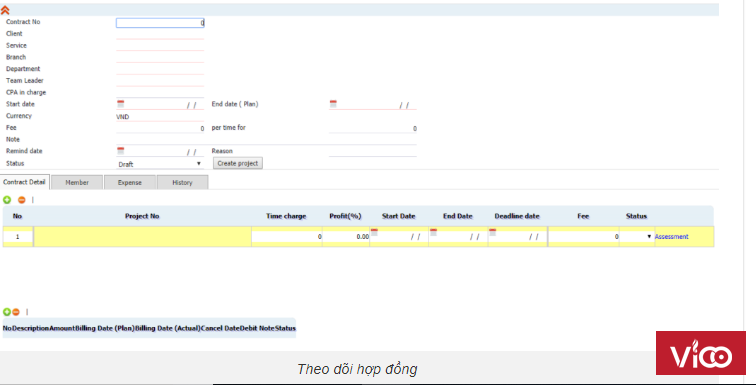Delete a billing row with the lower orange minus icon
Image resolution: width=756 pixels, height=385 pixels.
(16, 312)
